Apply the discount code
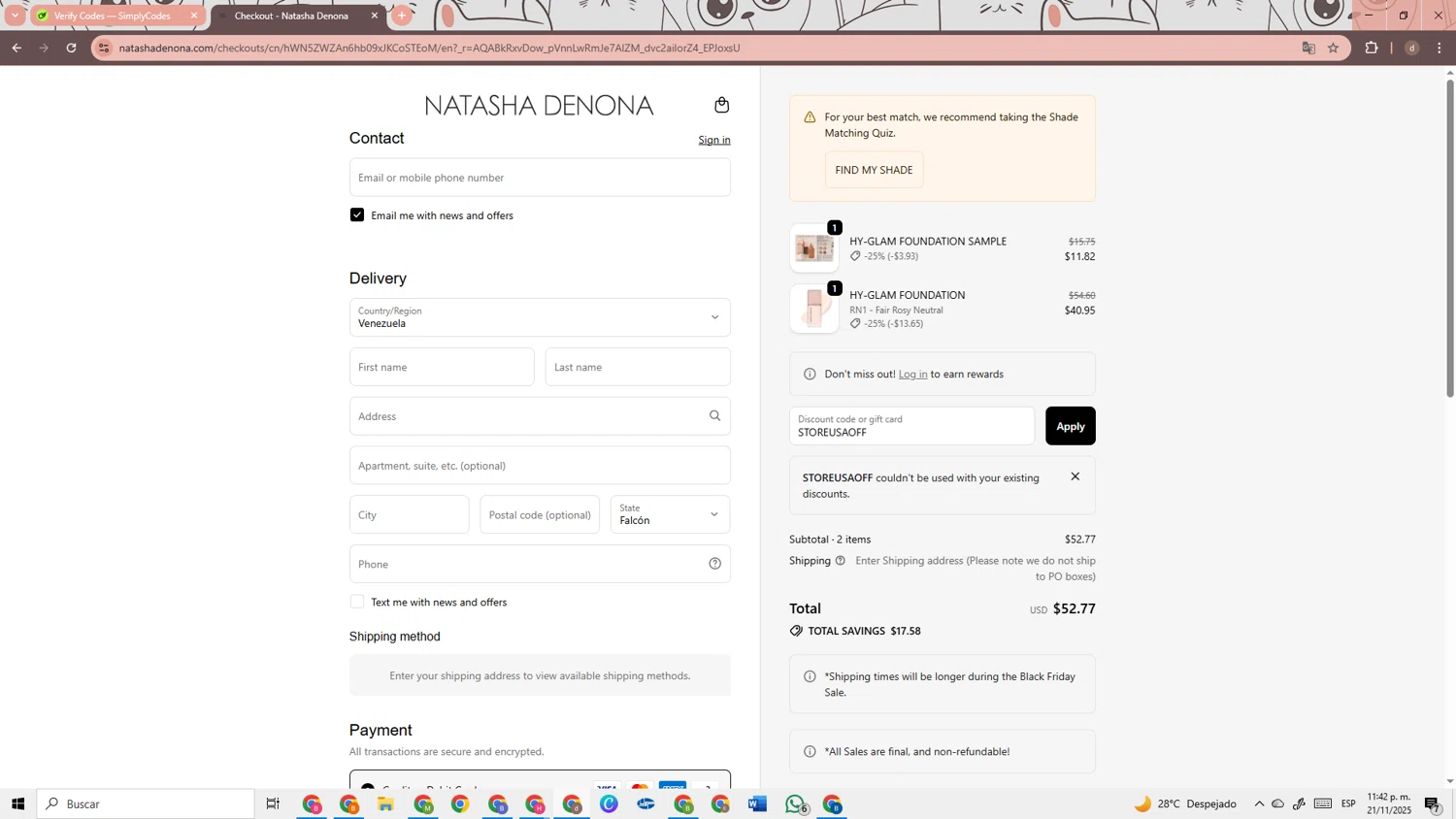This screenshot has width=1456, height=819. coord(1070,426)
